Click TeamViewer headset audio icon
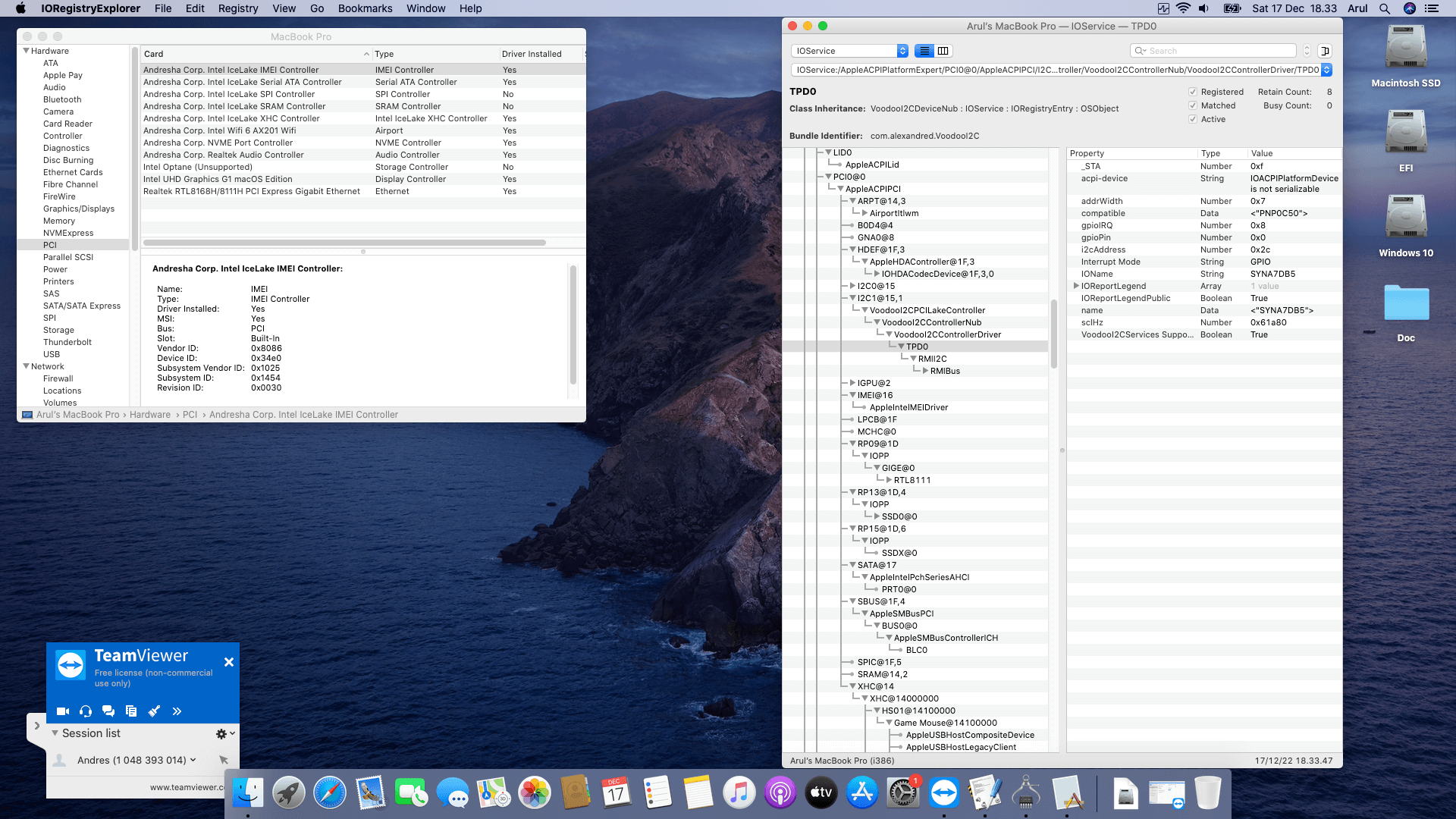The height and width of the screenshot is (819, 1456). pos(86,711)
